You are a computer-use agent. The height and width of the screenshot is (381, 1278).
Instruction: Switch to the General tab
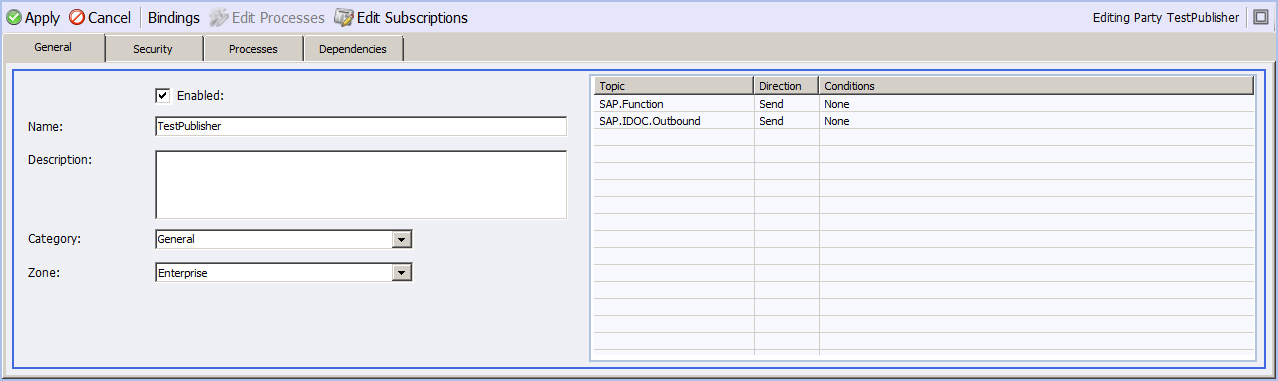[53, 48]
